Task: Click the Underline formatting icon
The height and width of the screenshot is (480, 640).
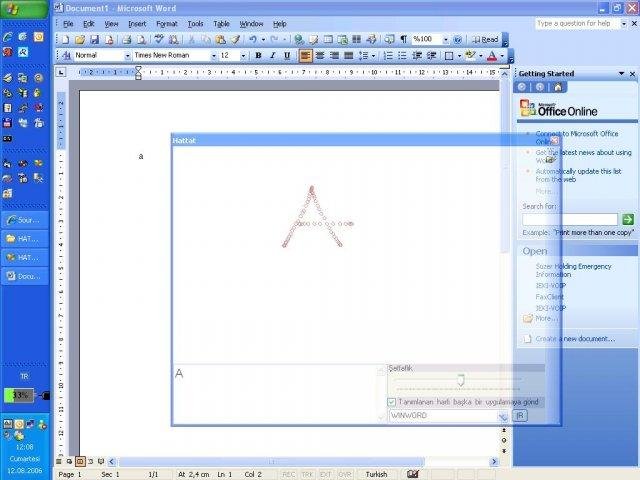Action: pos(287,56)
